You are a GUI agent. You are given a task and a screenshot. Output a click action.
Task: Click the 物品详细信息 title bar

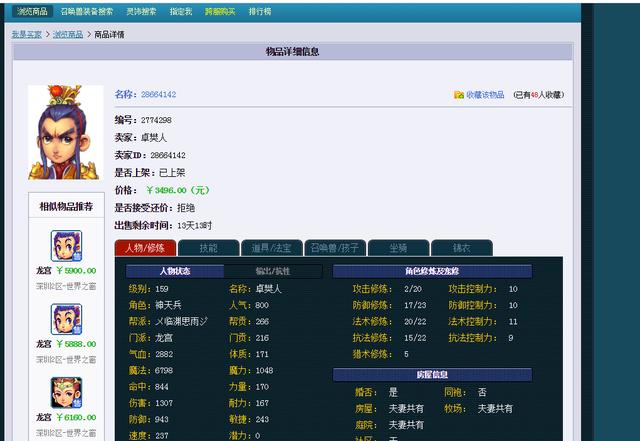tap(293, 51)
